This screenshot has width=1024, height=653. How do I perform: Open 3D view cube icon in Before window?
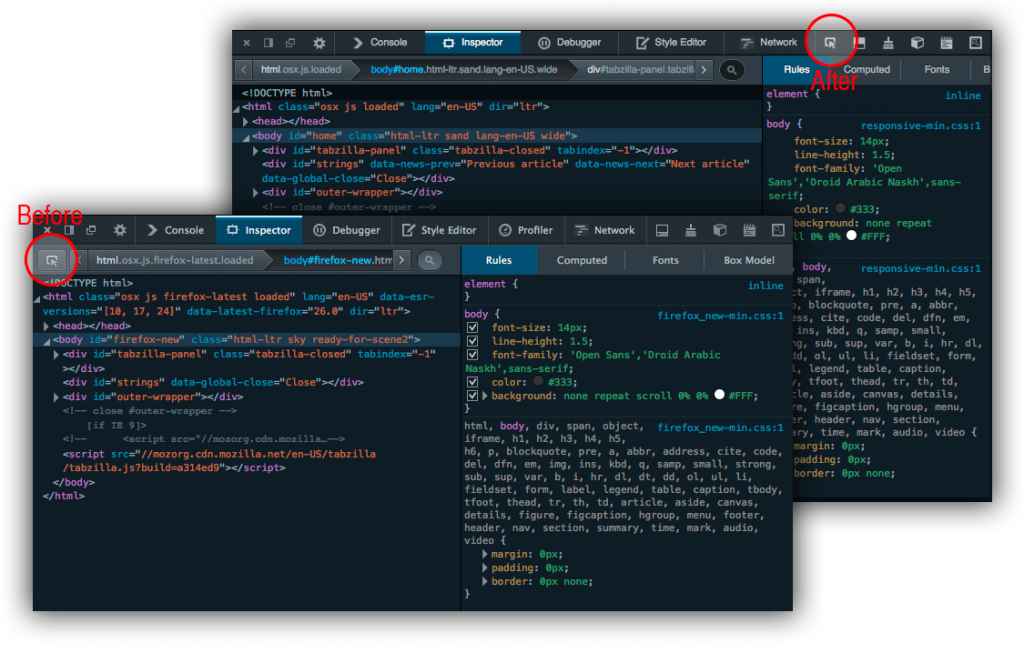(x=720, y=231)
